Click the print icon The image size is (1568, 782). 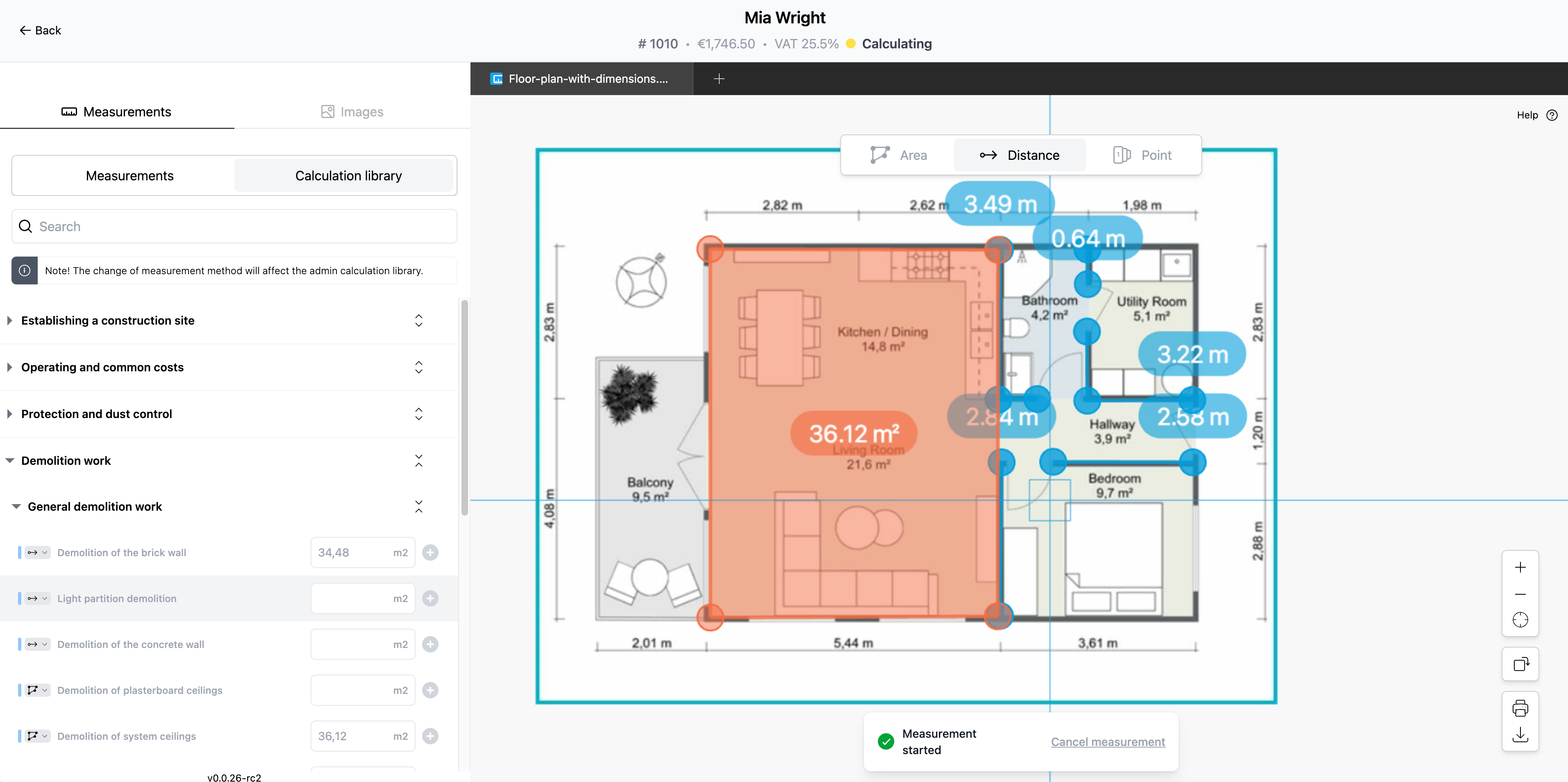click(1520, 708)
